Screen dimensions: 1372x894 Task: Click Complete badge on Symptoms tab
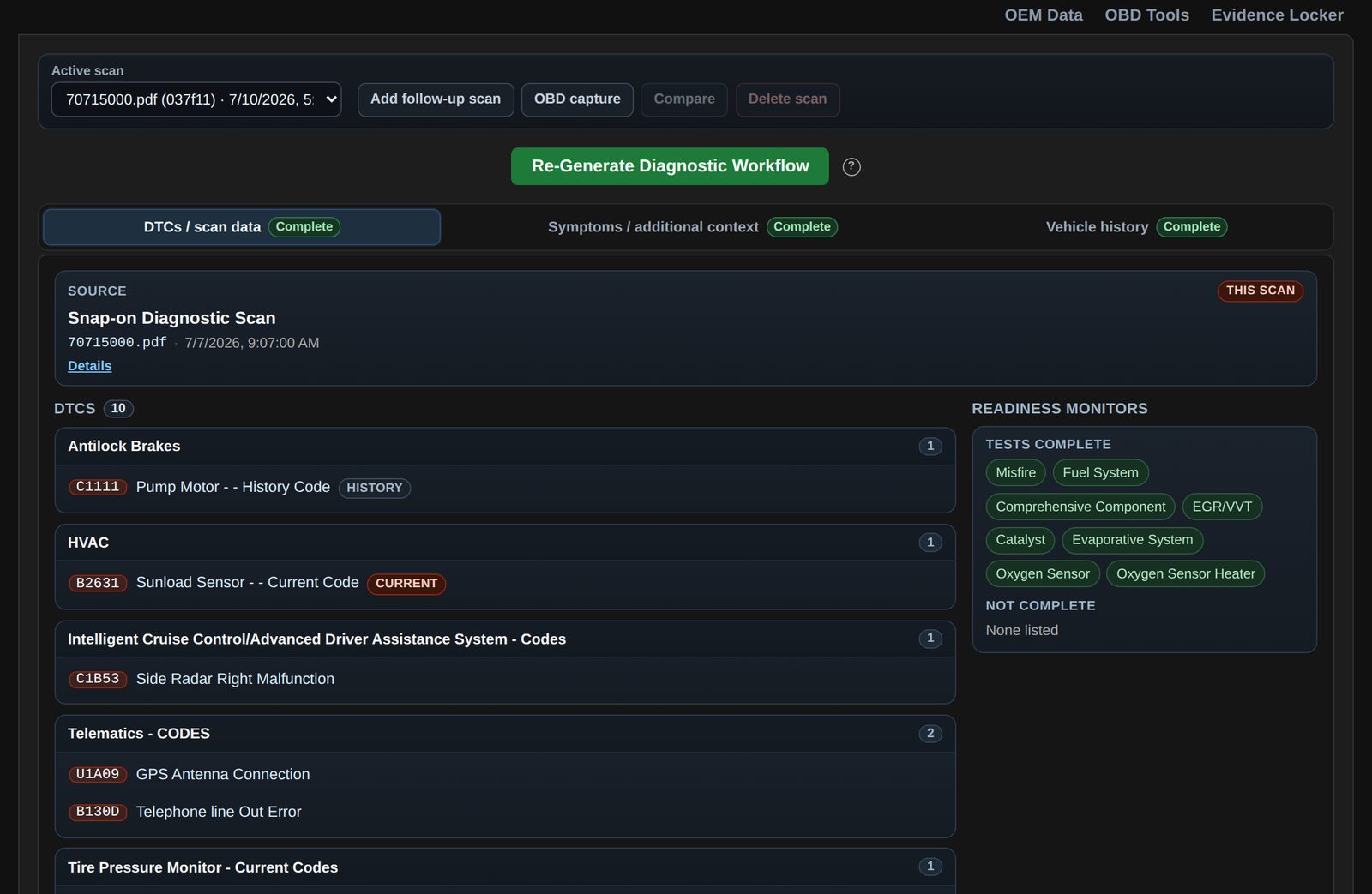click(802, 227)
